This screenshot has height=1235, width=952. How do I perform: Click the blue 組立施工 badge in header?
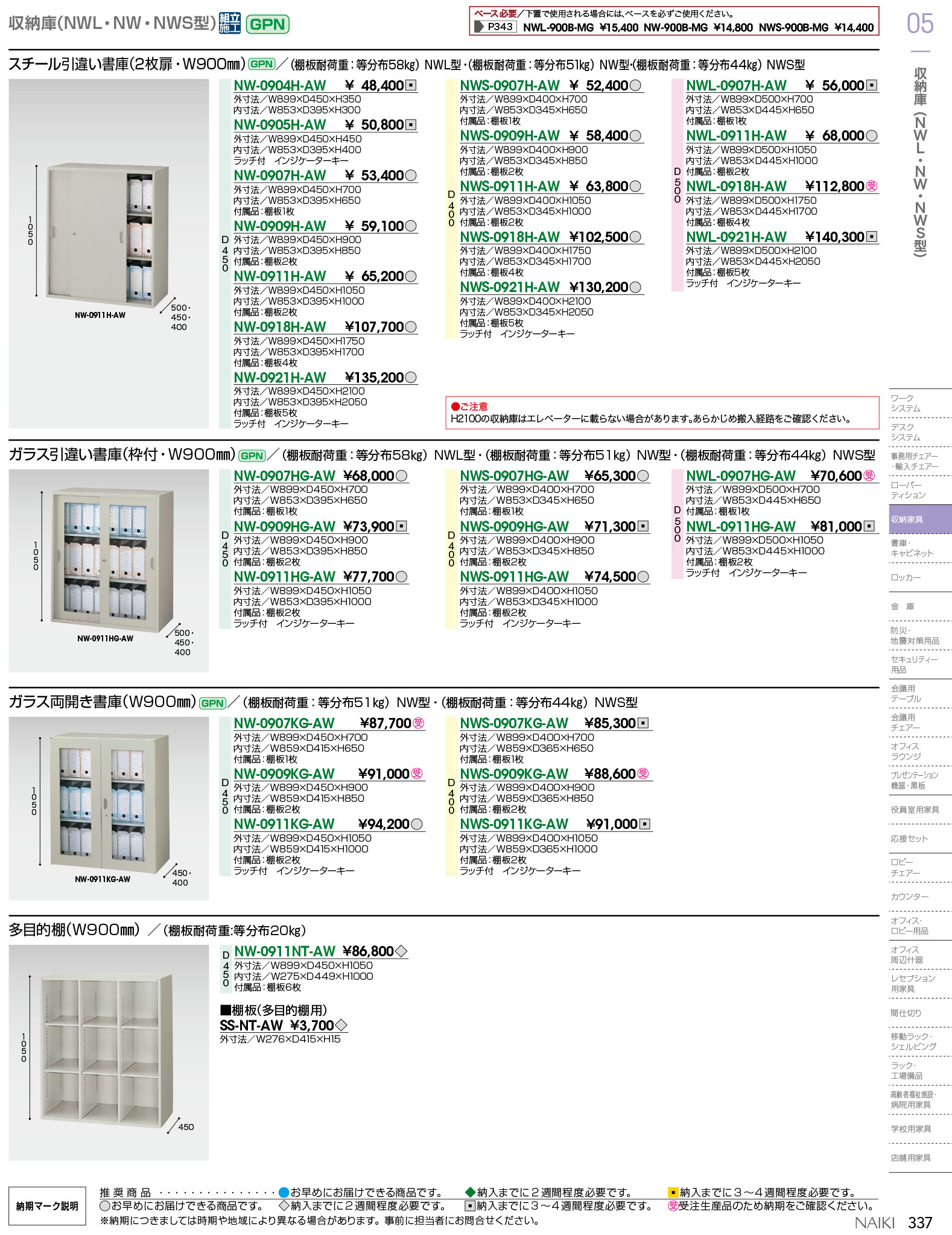point(229,24)
